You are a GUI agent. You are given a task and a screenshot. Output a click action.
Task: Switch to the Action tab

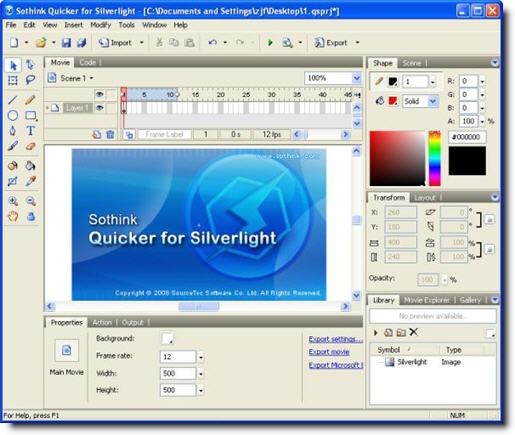click(x=102, y=322)
